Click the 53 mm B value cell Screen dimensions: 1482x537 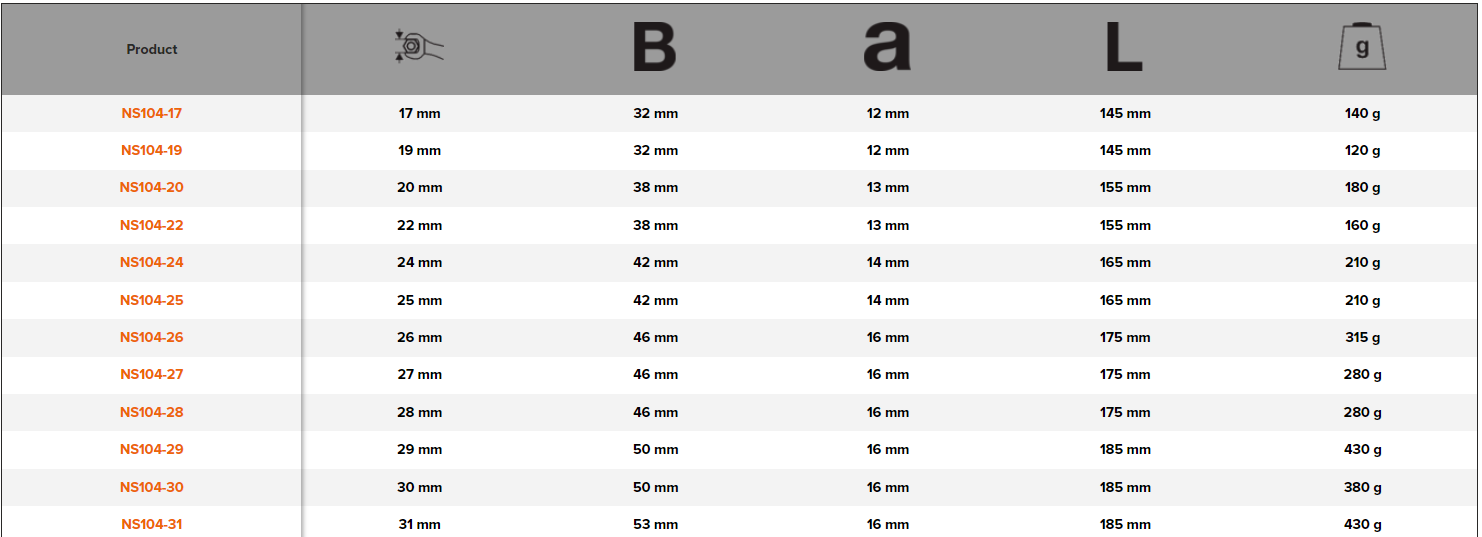(x=655, y=524)
